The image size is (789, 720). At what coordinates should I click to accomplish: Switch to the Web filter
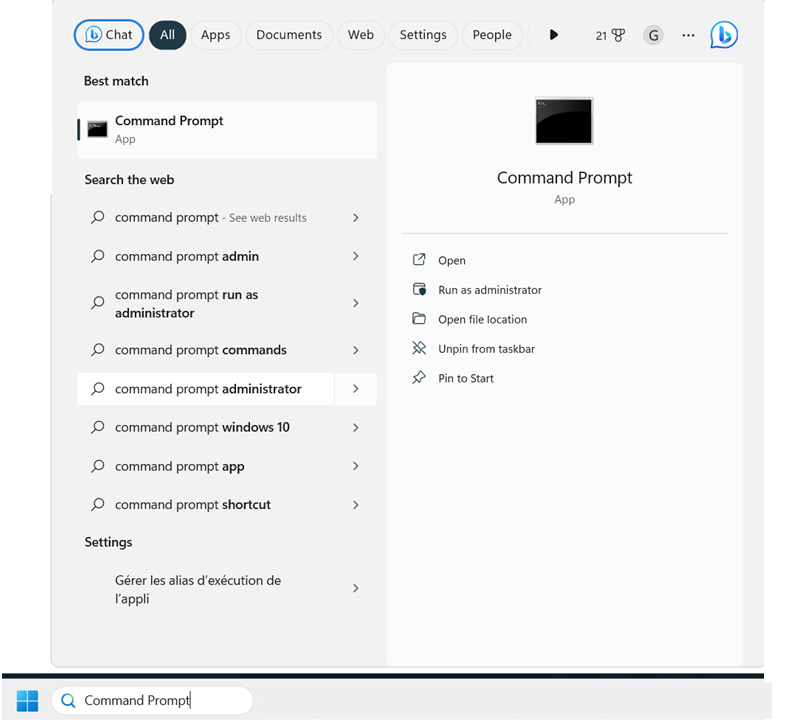361,35
